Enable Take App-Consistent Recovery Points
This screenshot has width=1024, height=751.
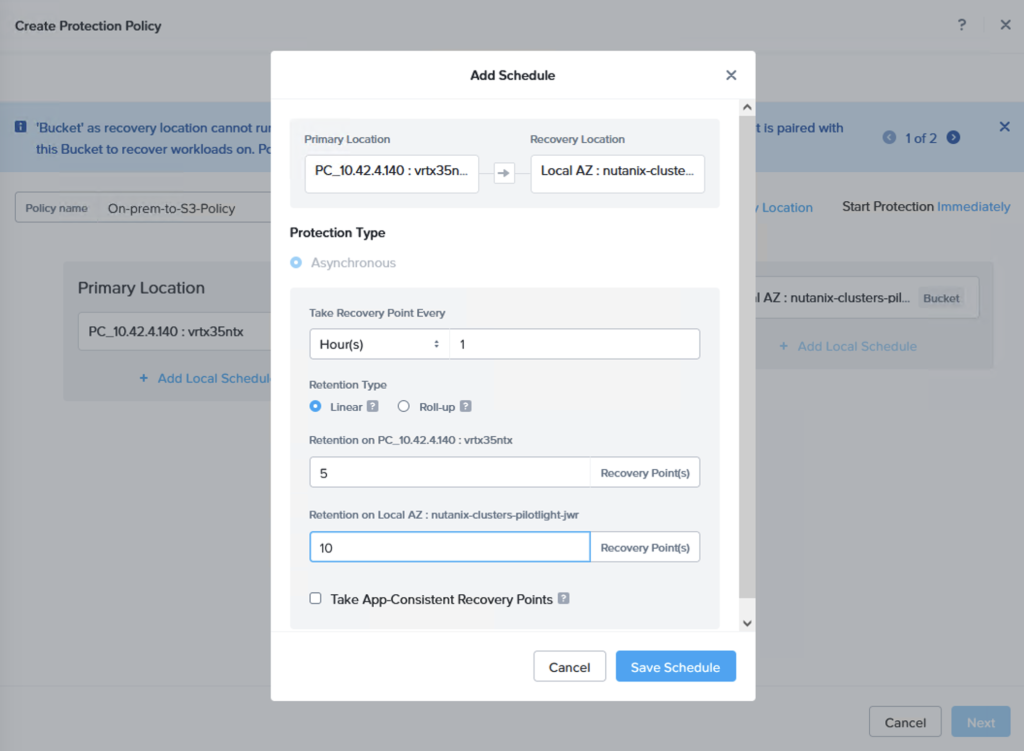coord(315,598)
